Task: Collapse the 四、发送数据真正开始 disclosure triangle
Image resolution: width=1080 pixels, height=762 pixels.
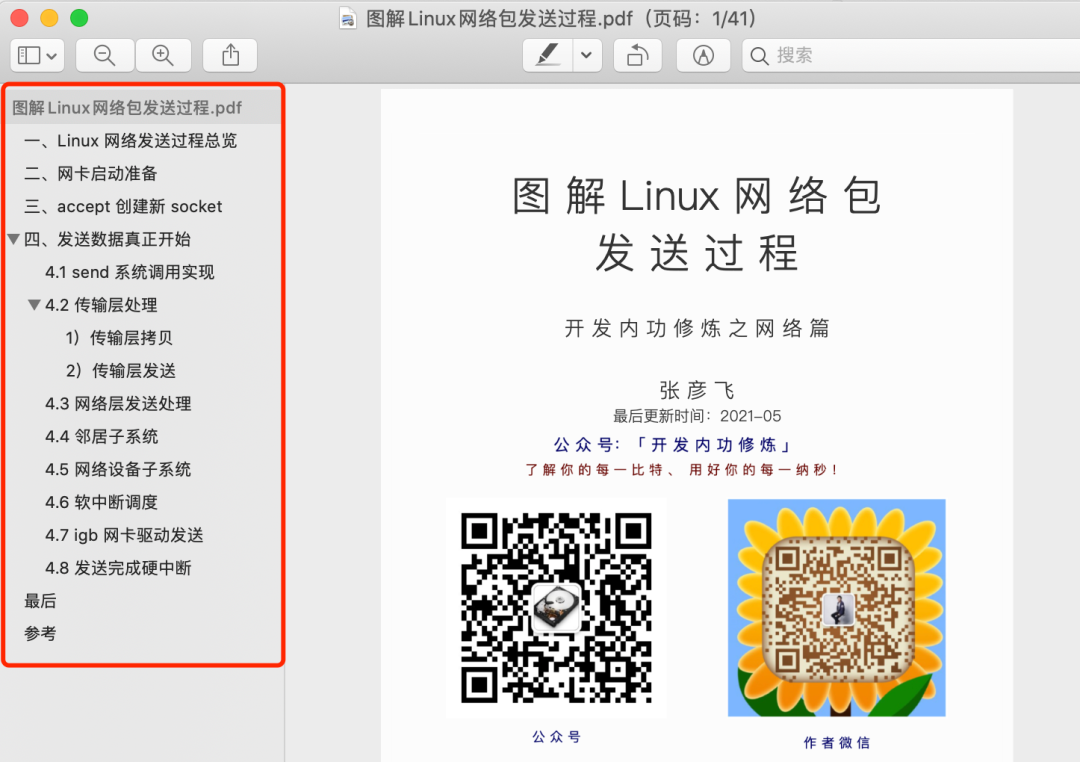Action: [x=13, y=239]
